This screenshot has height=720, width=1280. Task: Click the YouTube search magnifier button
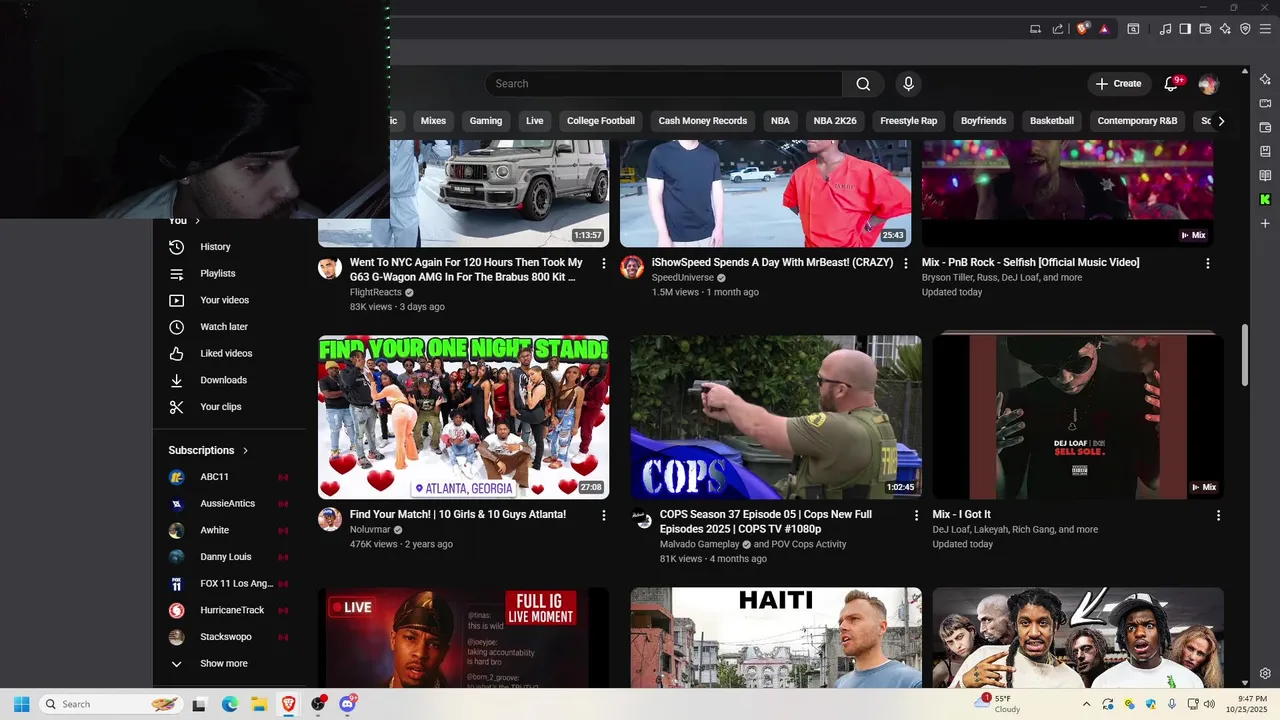click(863, 84)
